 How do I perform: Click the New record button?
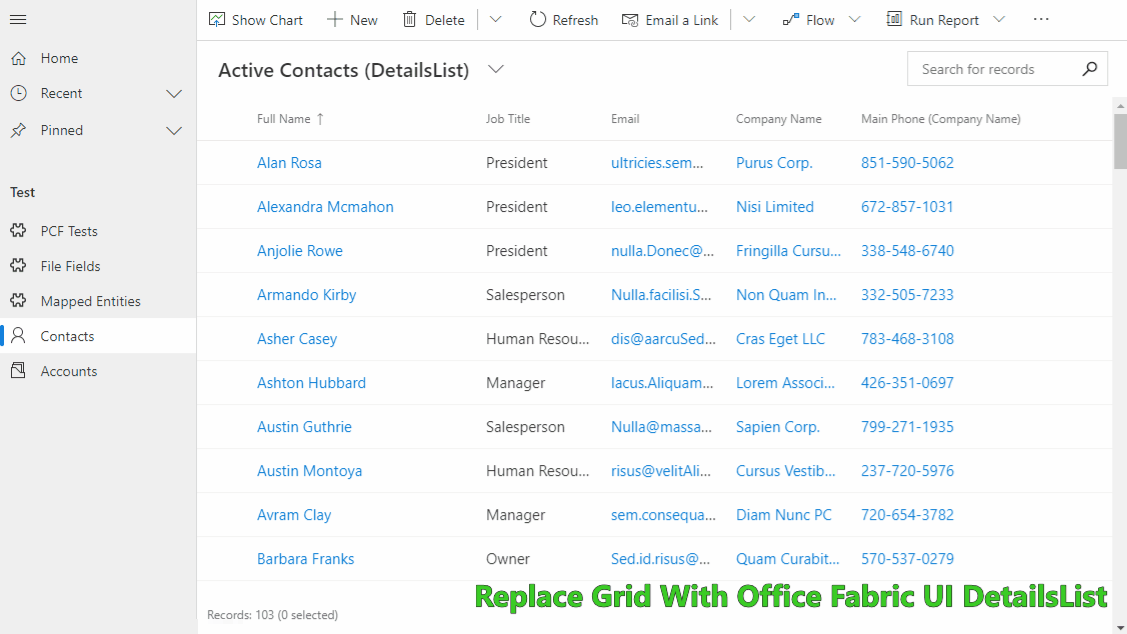(x=352, y=20)
